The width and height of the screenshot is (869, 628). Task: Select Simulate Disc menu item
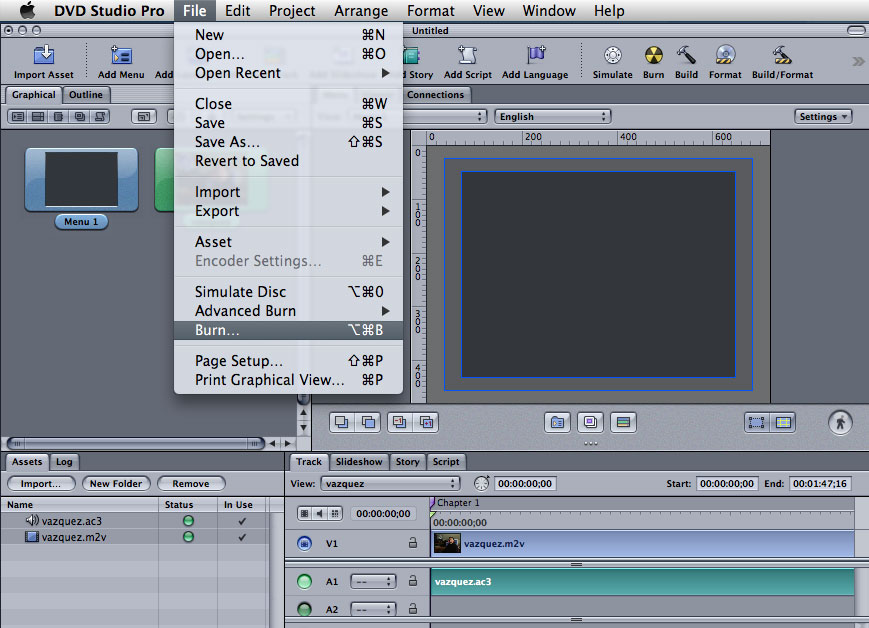click(288, 292)
